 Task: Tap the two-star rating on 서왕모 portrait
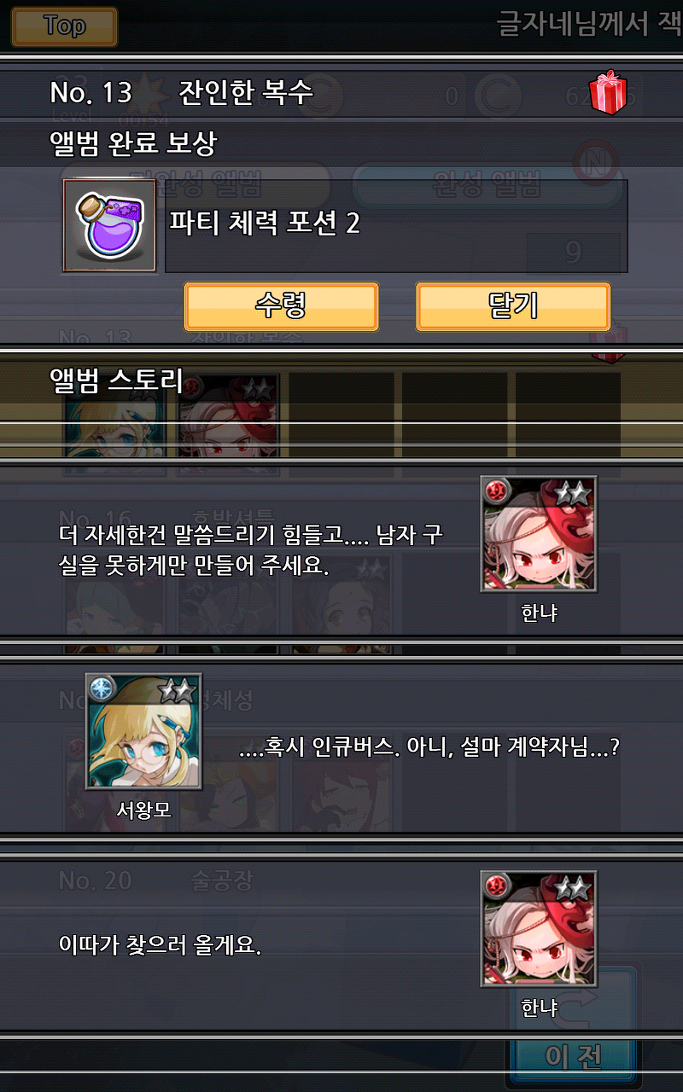pyautogui.click(x=177, y=690)
